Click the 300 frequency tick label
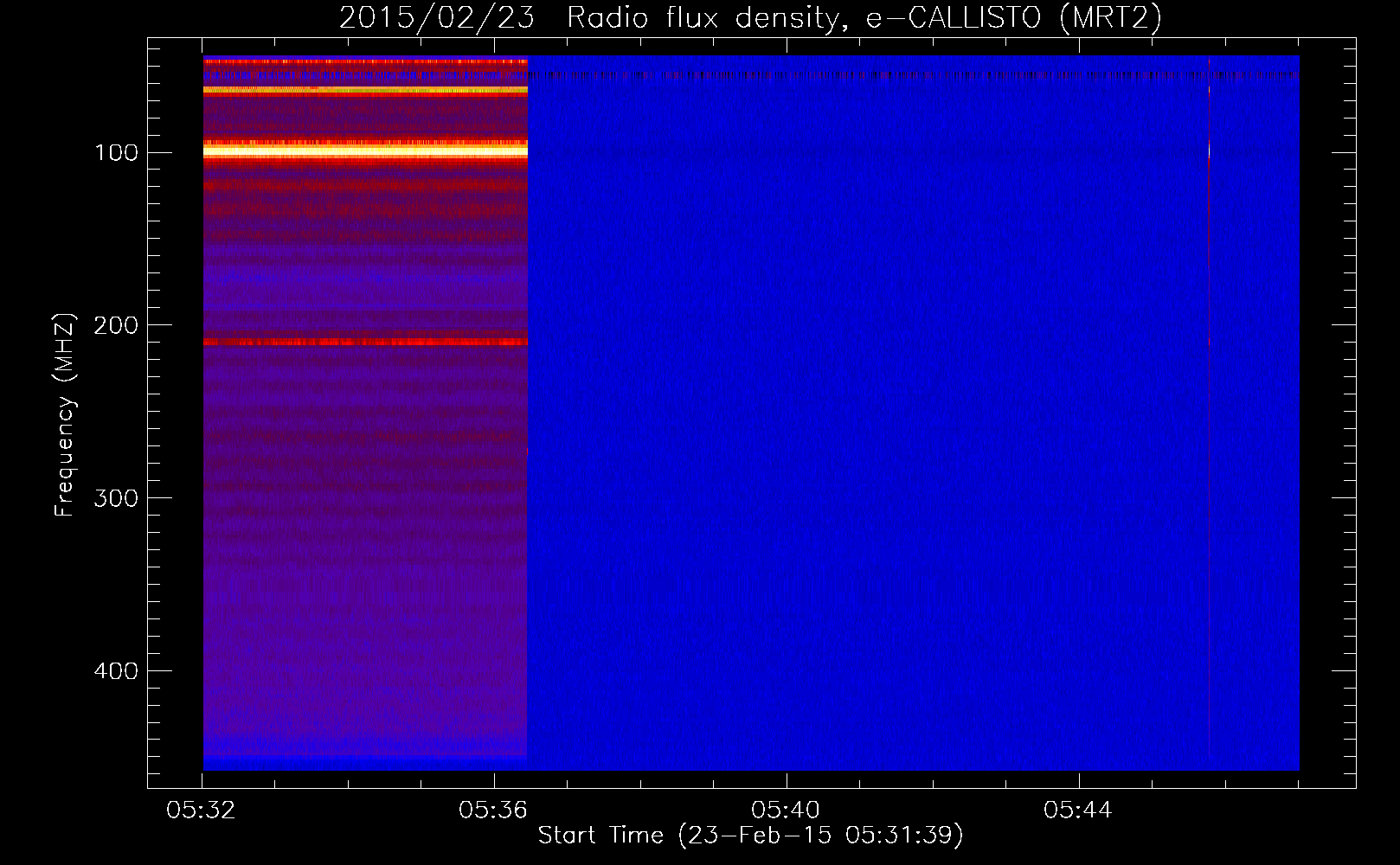 click(116, 498)
